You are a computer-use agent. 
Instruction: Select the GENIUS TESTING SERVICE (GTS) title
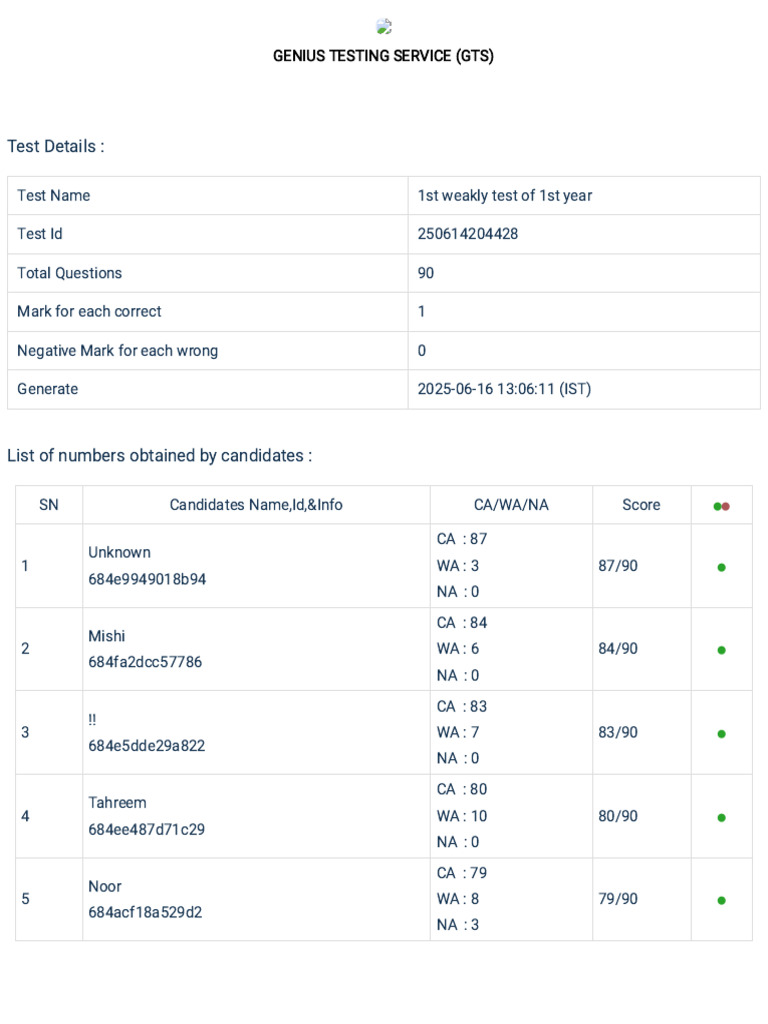pos(383,56)
